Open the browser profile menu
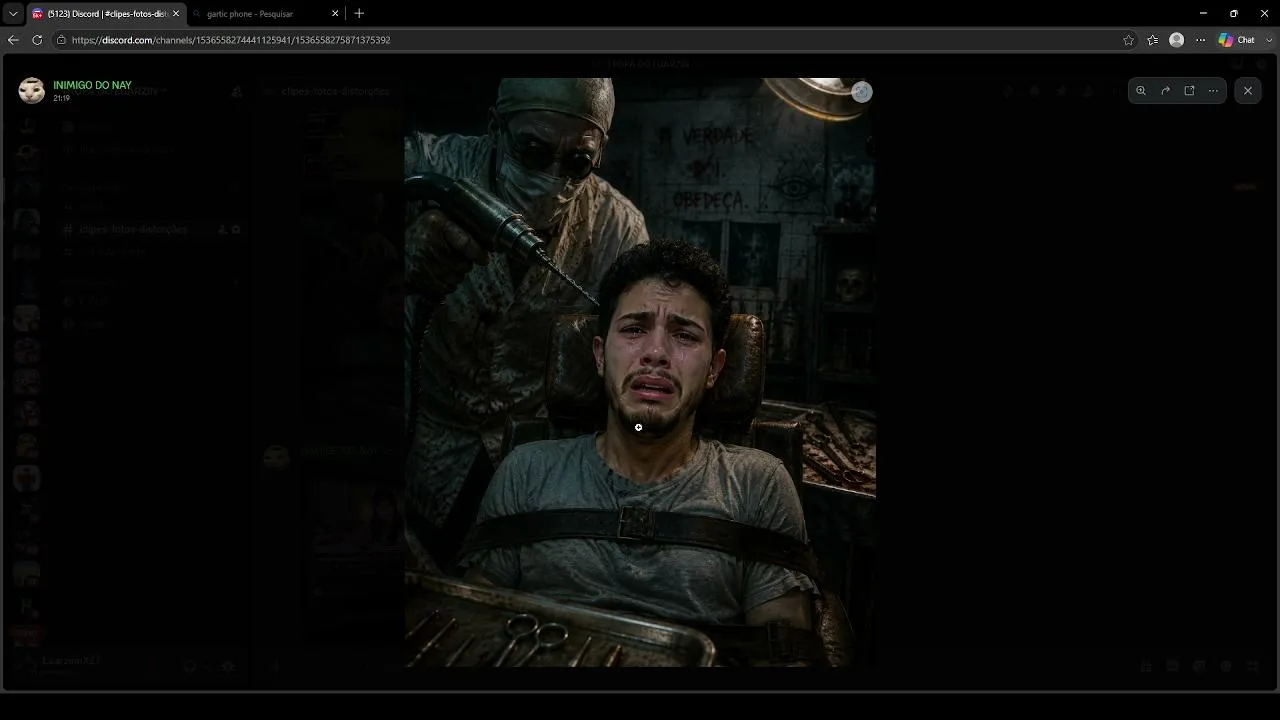1280x720 pixels. click(1177, 40)
